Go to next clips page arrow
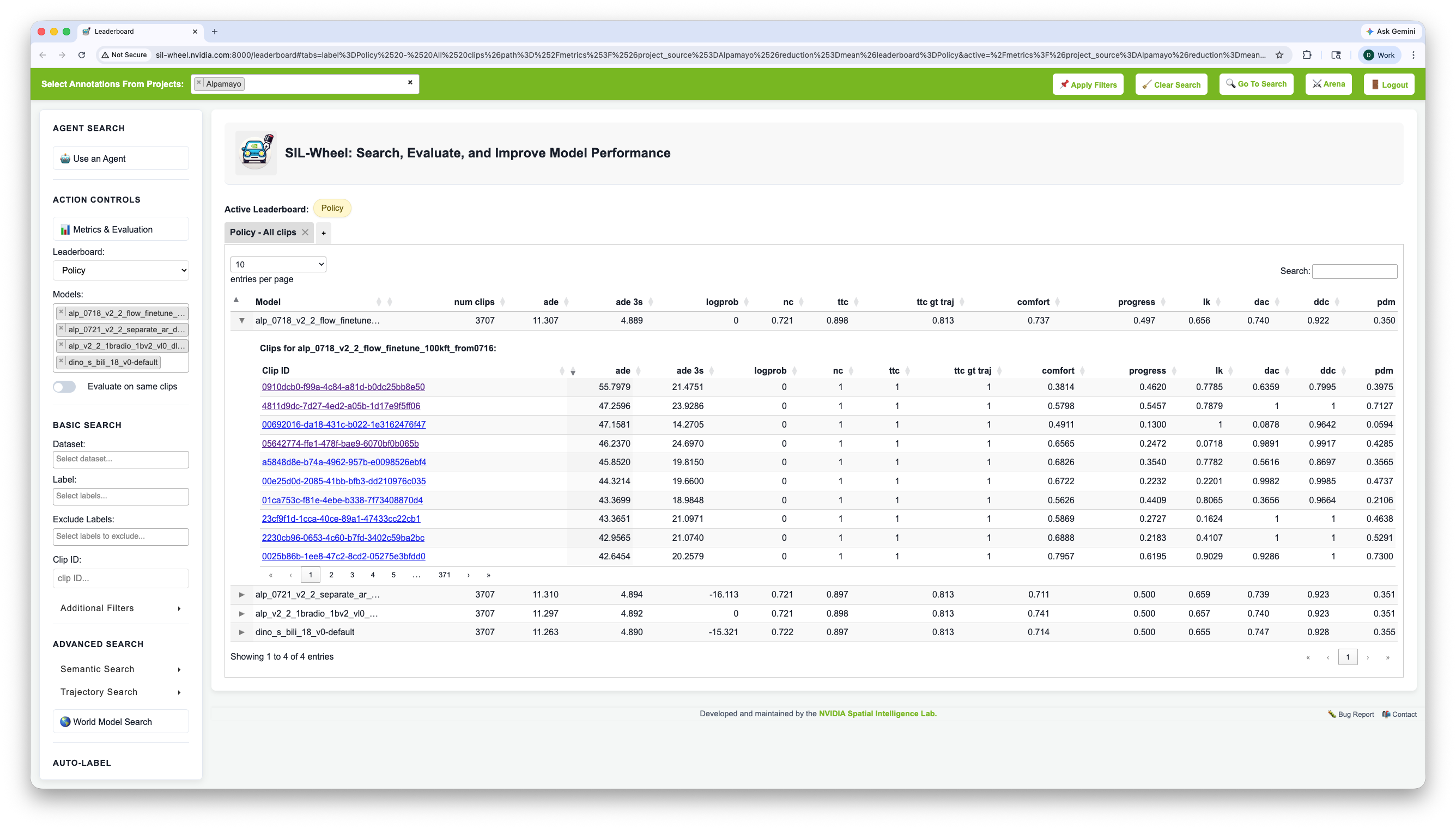This screenshot has width=1456, height=829. 469,575
